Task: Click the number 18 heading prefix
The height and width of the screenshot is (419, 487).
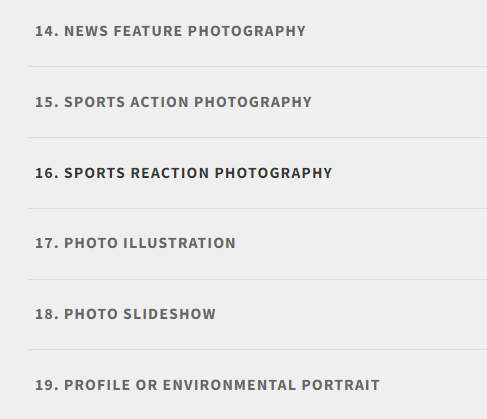Action: pos(47,314)
